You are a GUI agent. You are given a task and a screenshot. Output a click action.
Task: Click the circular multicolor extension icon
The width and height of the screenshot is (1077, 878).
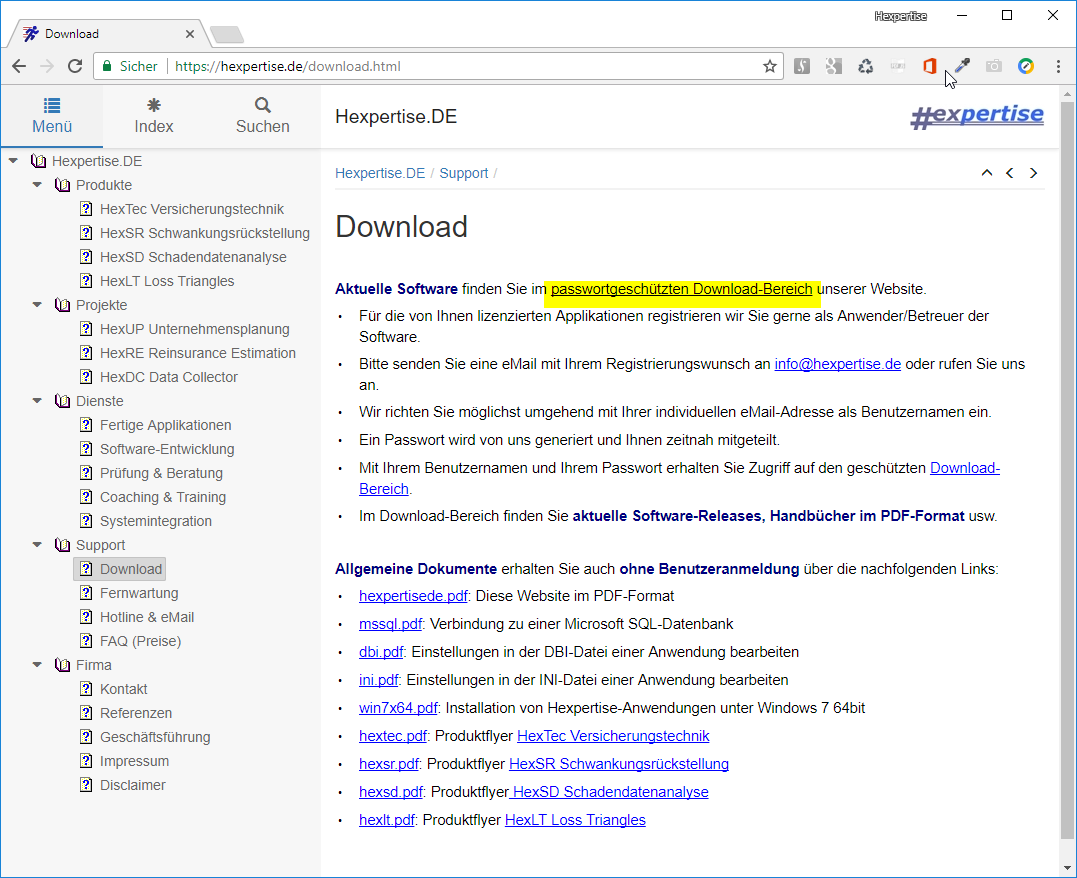1025,66
